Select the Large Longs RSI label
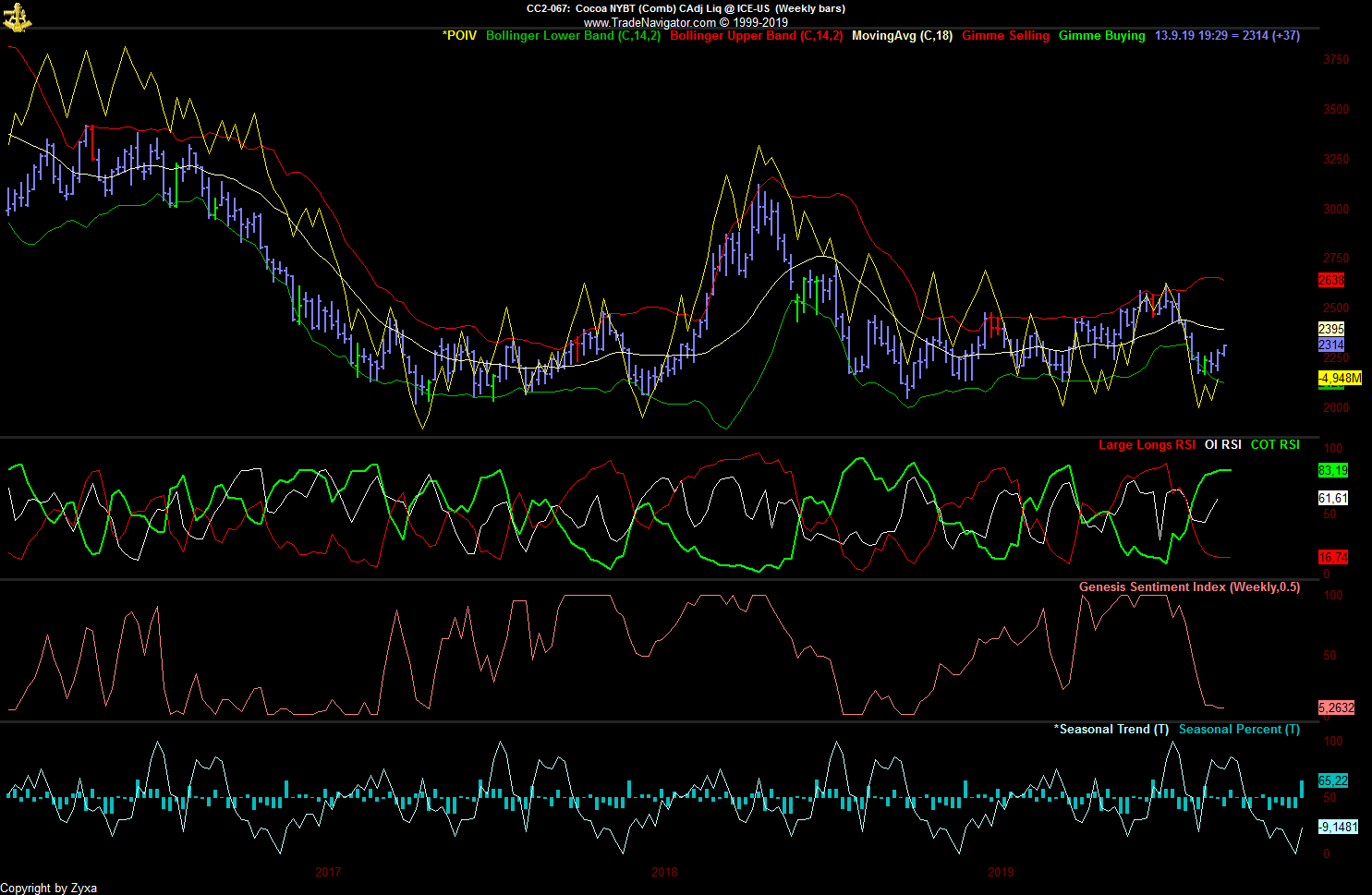1372x895 pixels. click(1147, 445)
